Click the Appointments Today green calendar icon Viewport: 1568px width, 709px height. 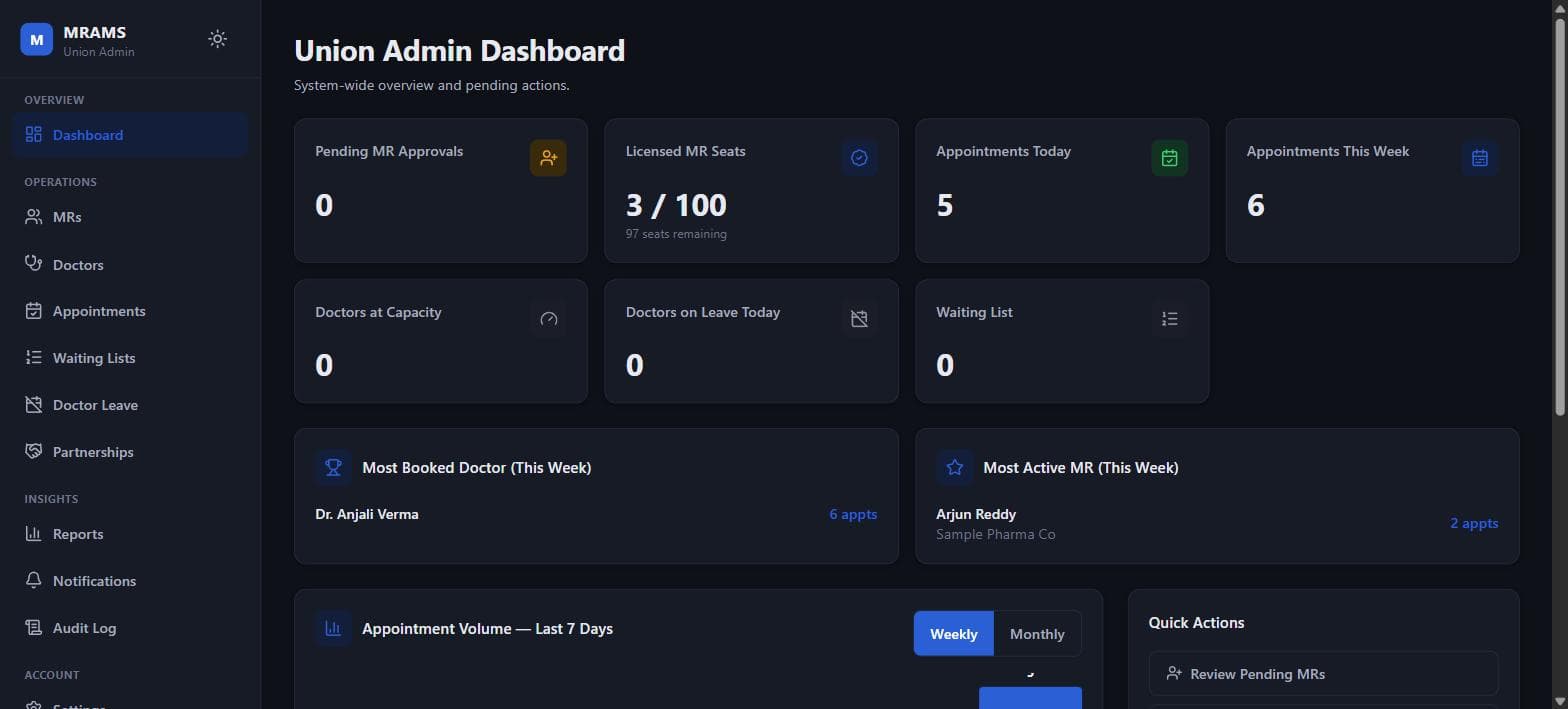click(x=1170, y=158)
